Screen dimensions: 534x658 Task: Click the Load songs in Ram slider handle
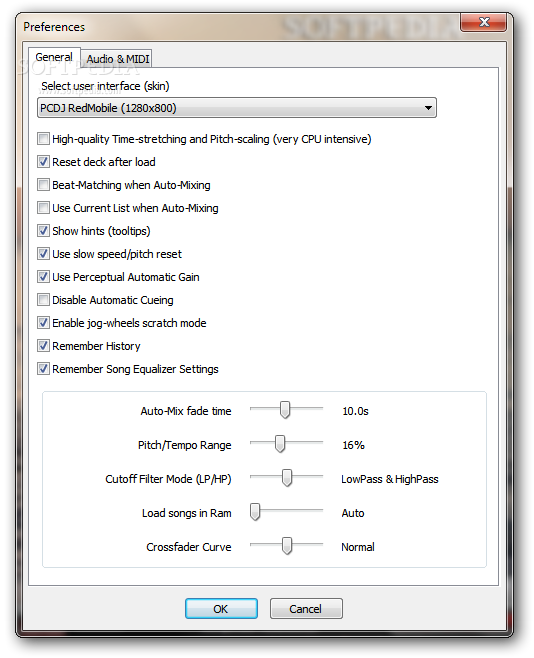(255, 512)
